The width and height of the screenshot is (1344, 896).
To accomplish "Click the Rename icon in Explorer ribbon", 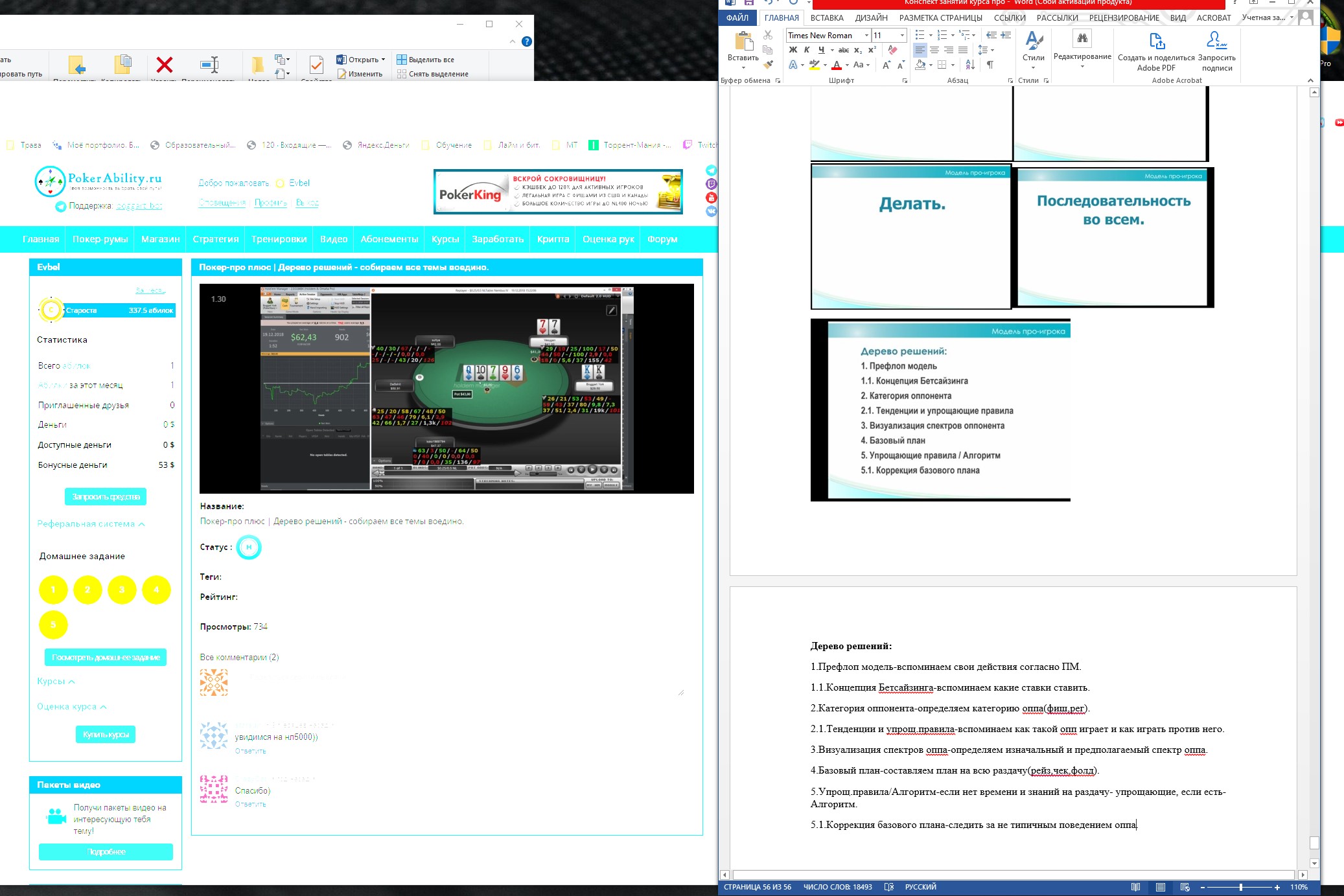I will (209, 65).
